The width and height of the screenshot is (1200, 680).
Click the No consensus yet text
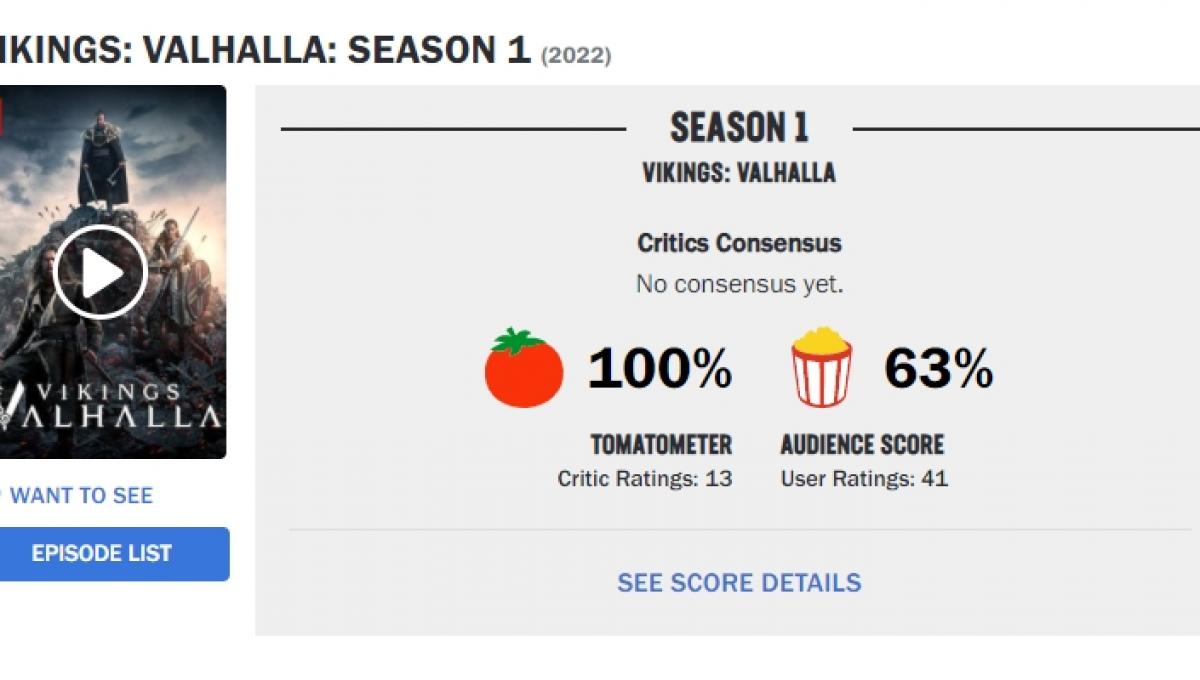pyautogui.click(x=739, y=283)
